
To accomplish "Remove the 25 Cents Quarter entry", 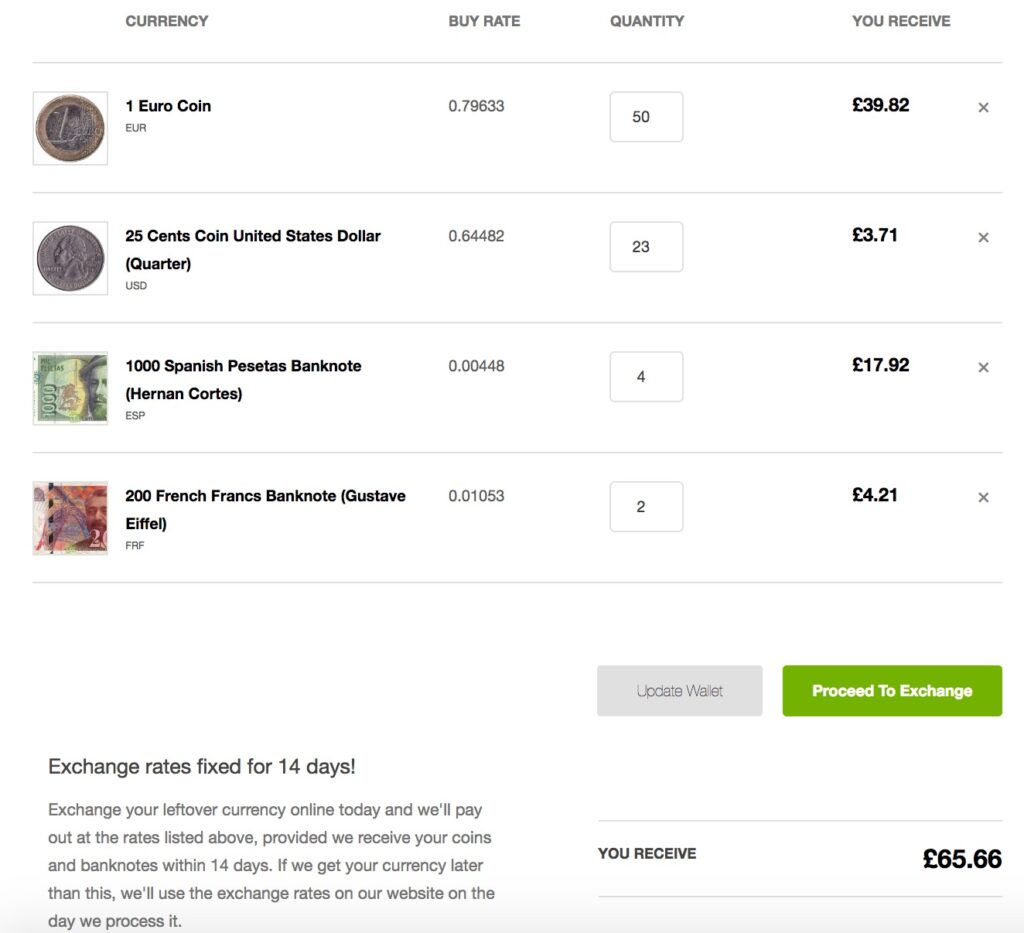I will click(983, 237).
